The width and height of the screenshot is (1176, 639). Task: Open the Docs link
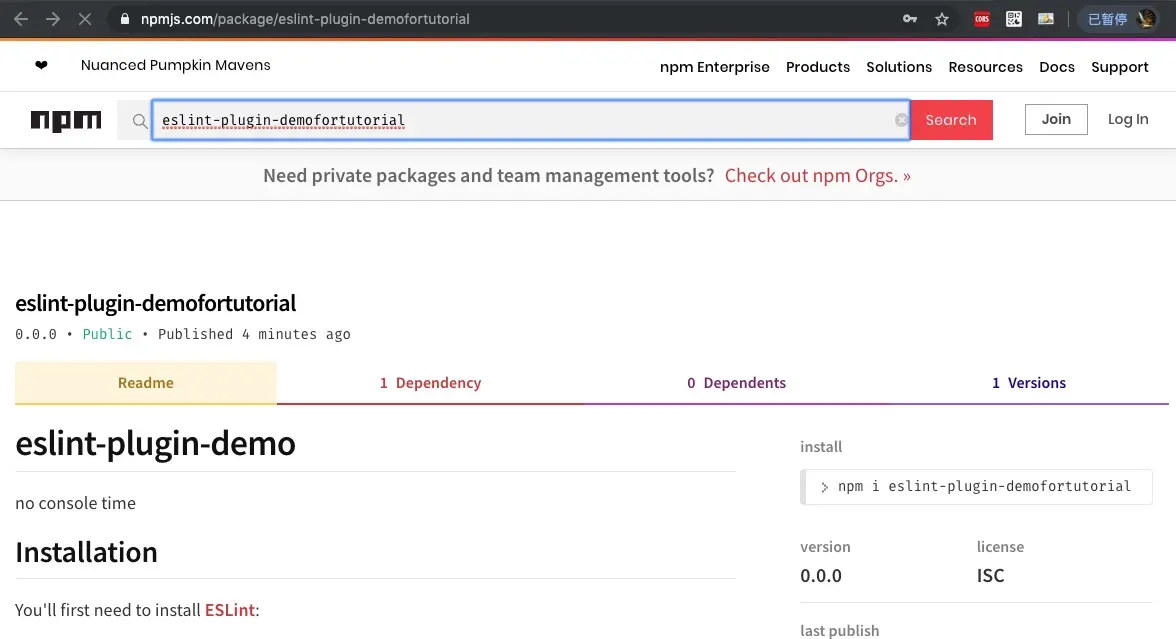pos(1057,67)
